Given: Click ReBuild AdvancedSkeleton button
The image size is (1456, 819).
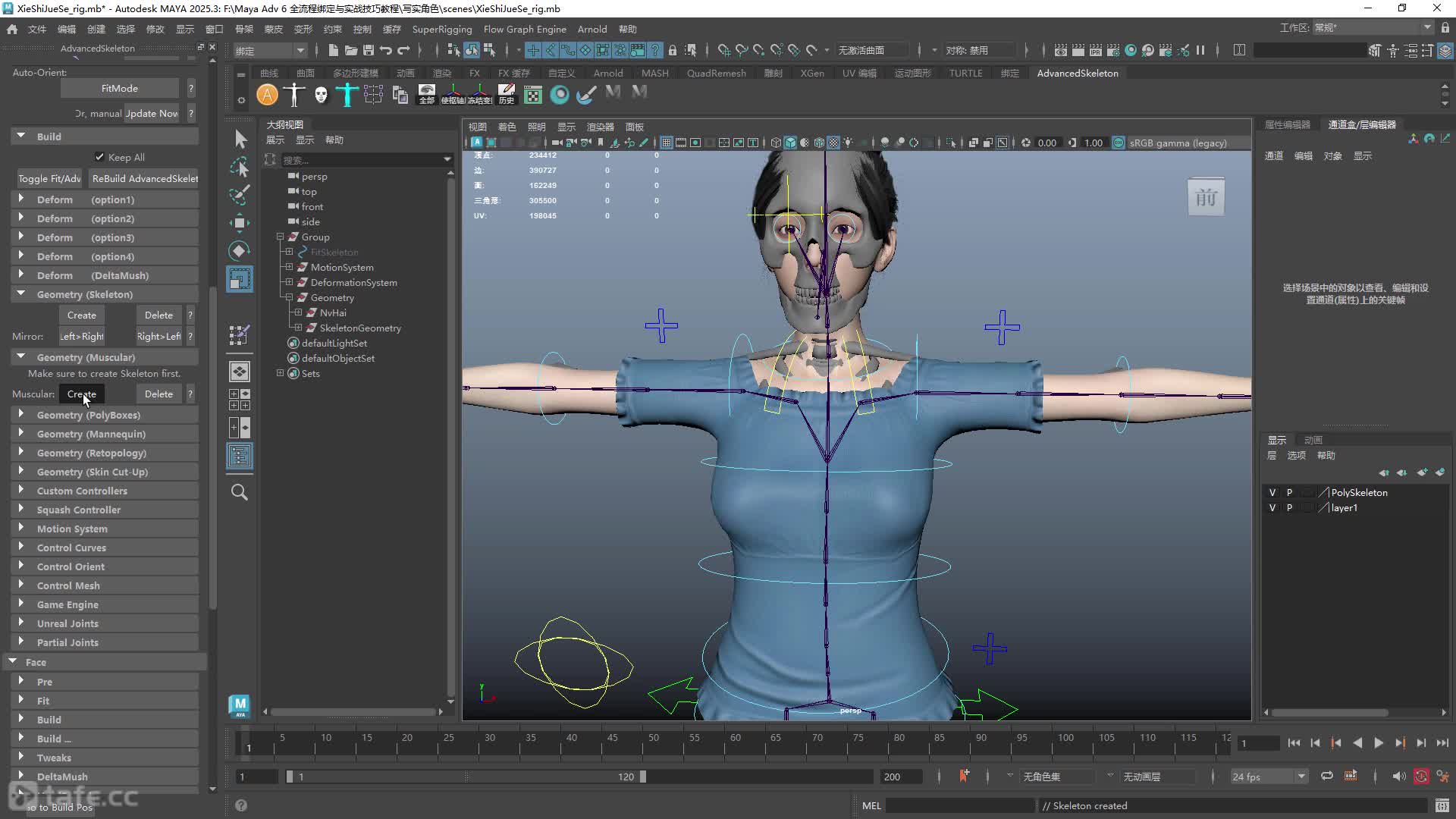Looking at the screenshot, I should coord(145,178).
